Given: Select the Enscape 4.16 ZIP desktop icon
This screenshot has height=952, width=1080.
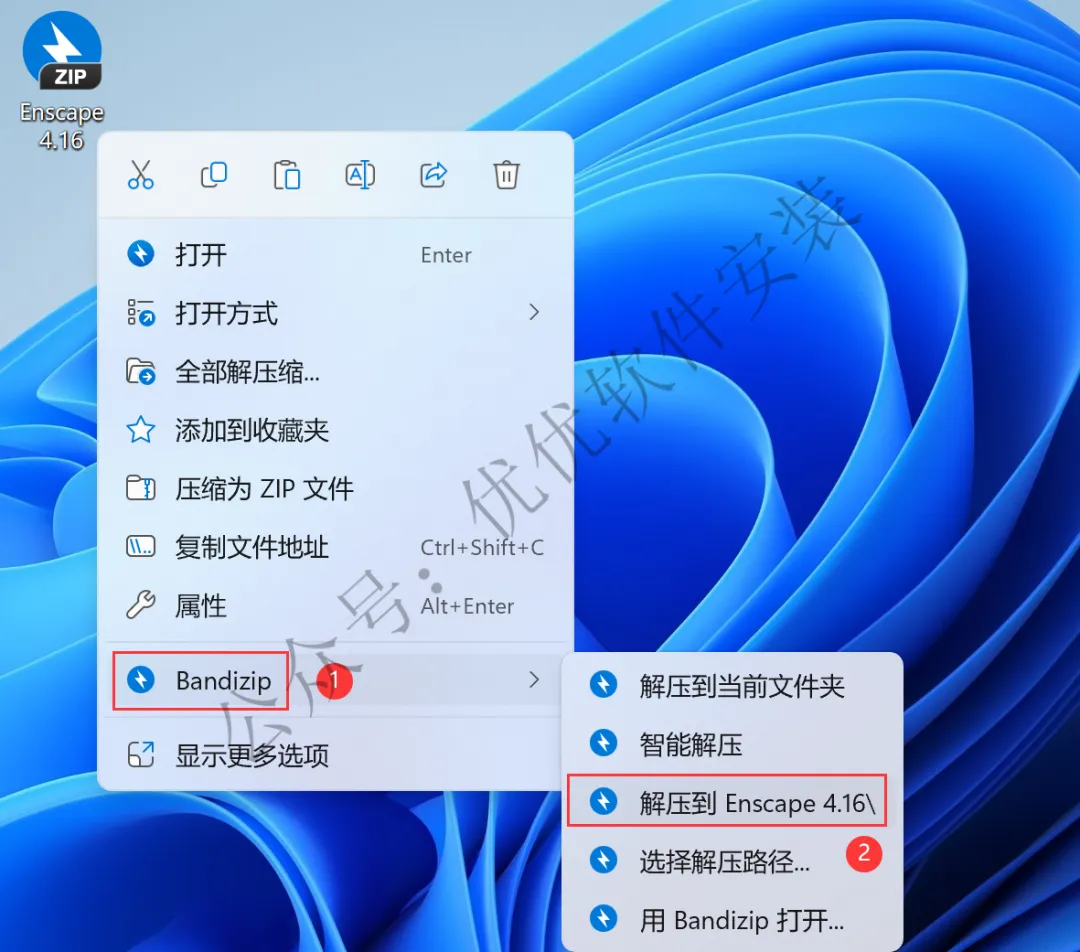Looking at the screenshot, I should coord(62,80).
